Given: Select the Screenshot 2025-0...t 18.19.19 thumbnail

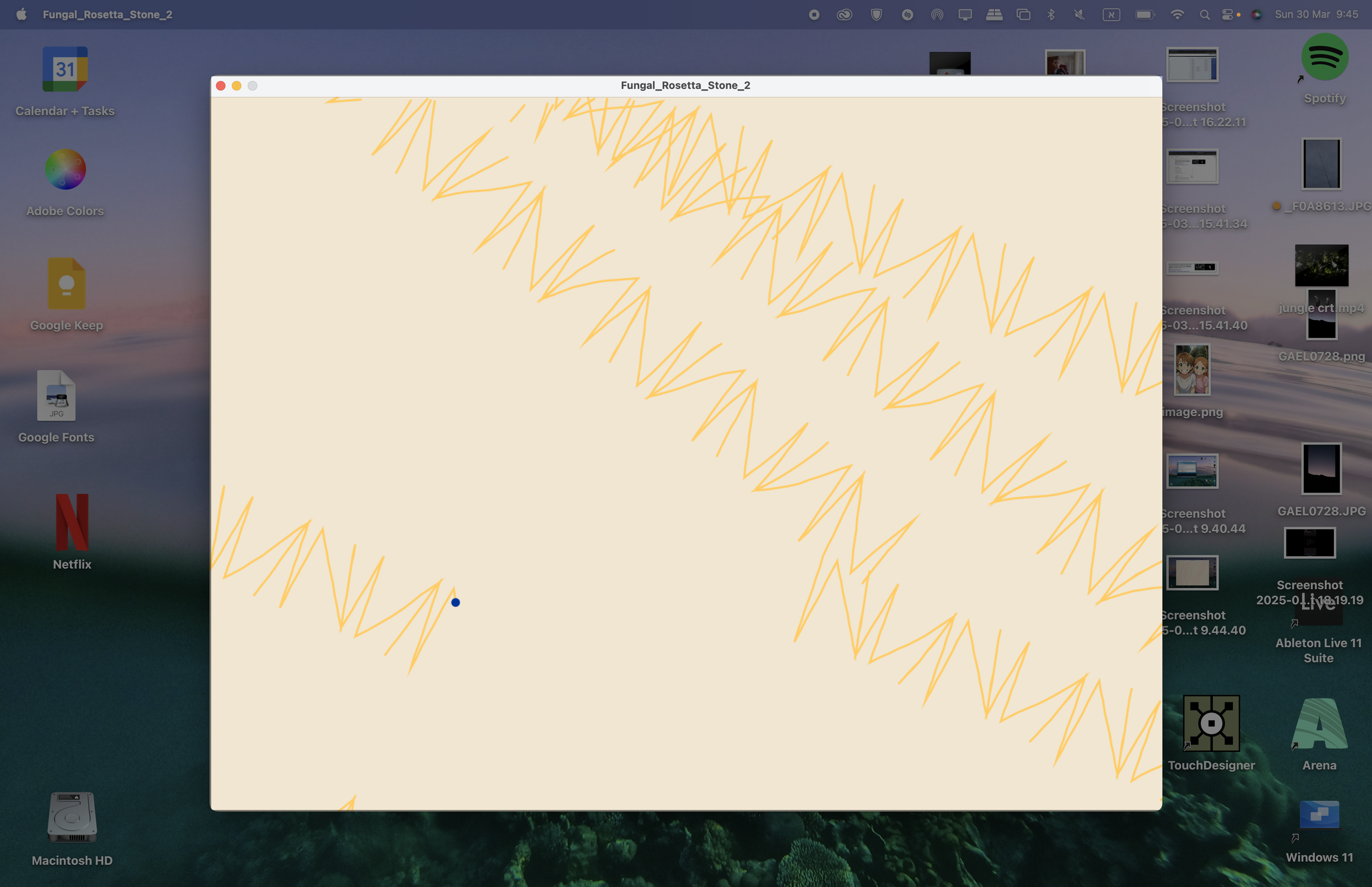Looking at the screenshot, I should pos(1310,543).
